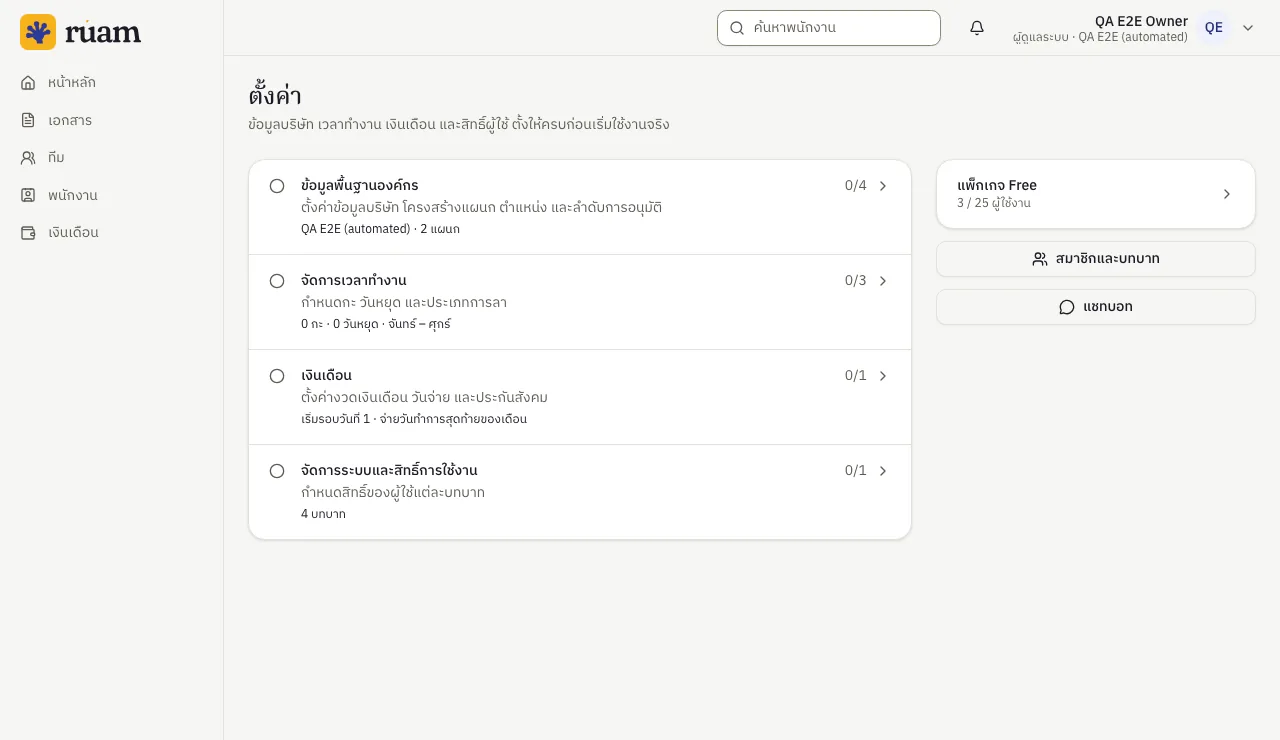Expand จัดการระบบและสิทธิ์การใช้งาน row via its chevron
Image resolution: width=1280 pixels, height=740 pixels.
click(883, 471)
